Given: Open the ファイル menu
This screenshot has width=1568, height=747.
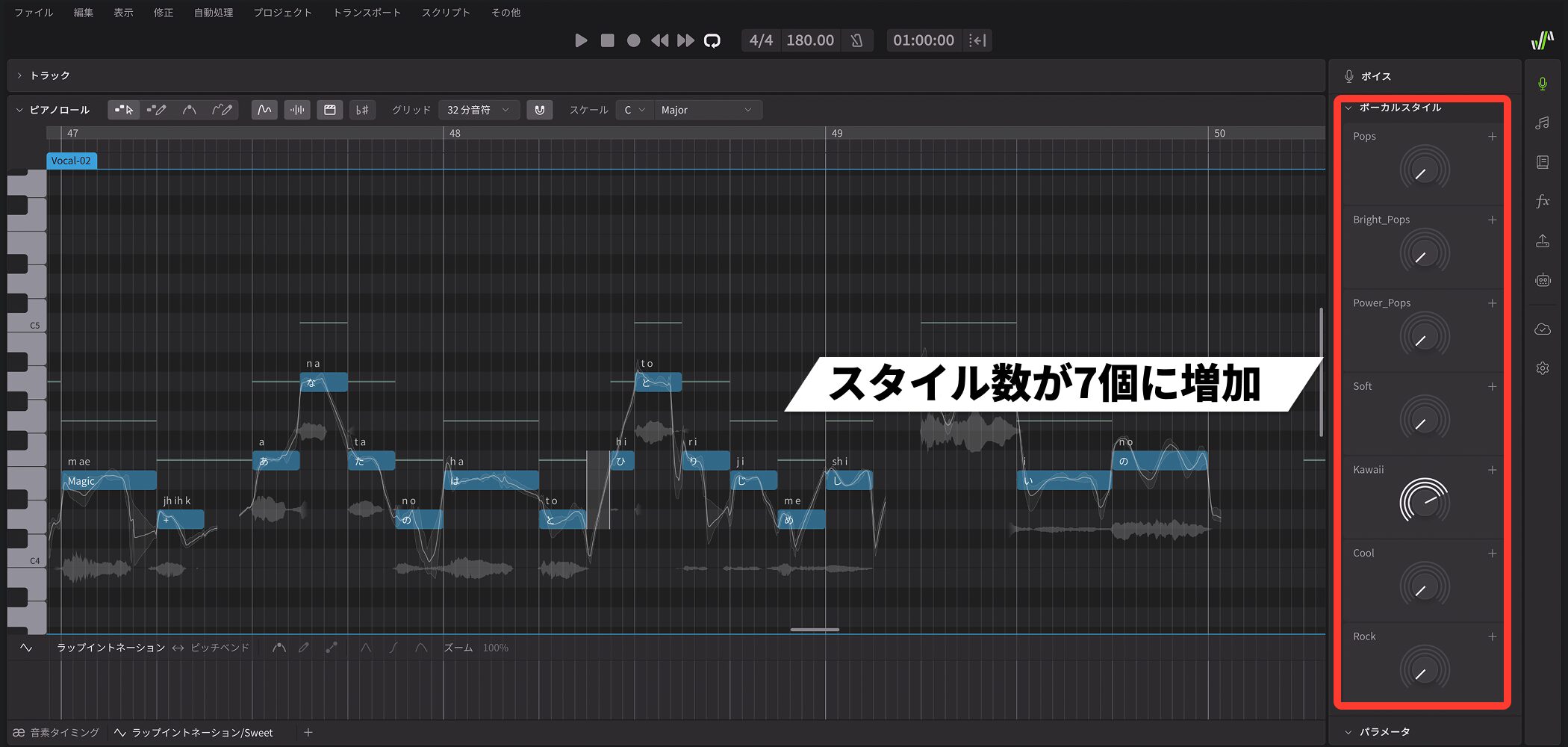Looking at the screenshot, I should coord(34,13).
